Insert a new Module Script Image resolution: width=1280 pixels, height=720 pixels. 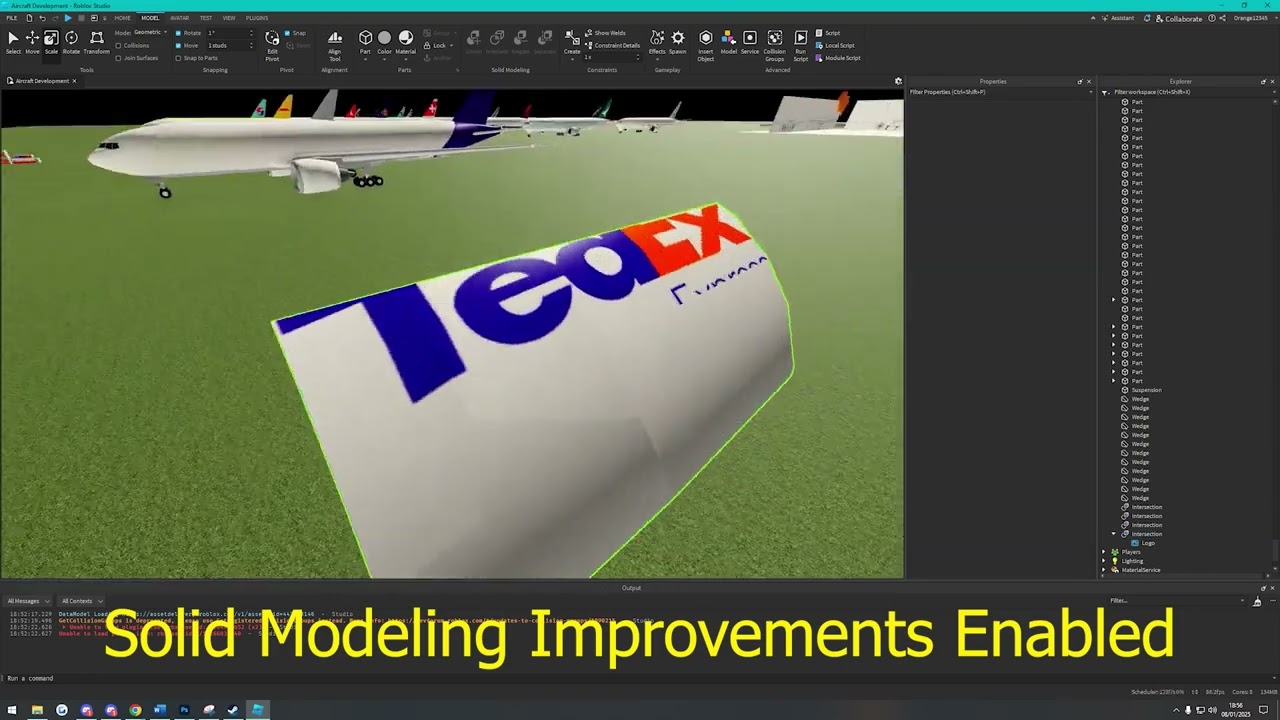click(838, 58)
